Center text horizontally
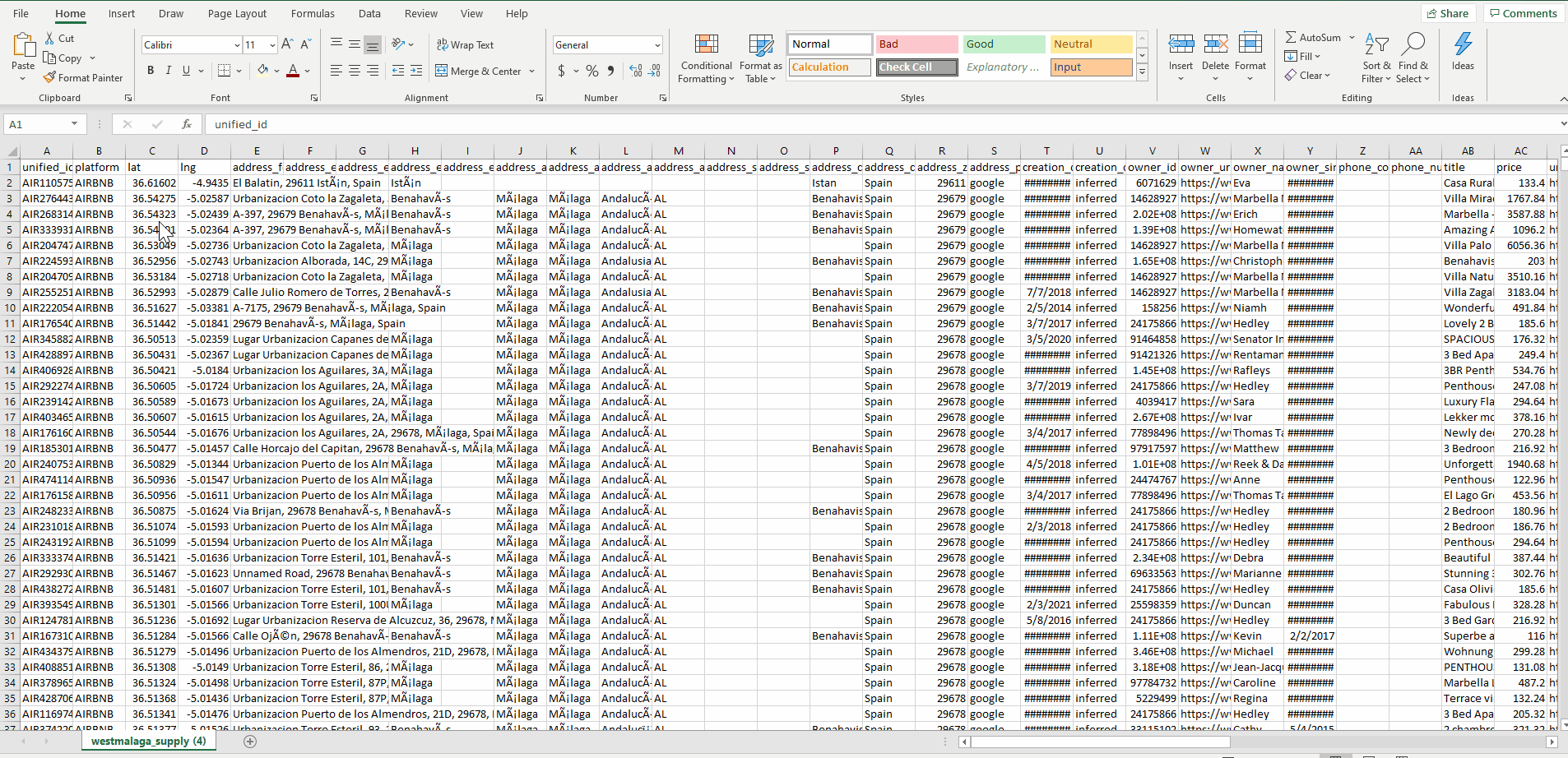The width and height of the screenshot is (1568, 758). [355, 71]
